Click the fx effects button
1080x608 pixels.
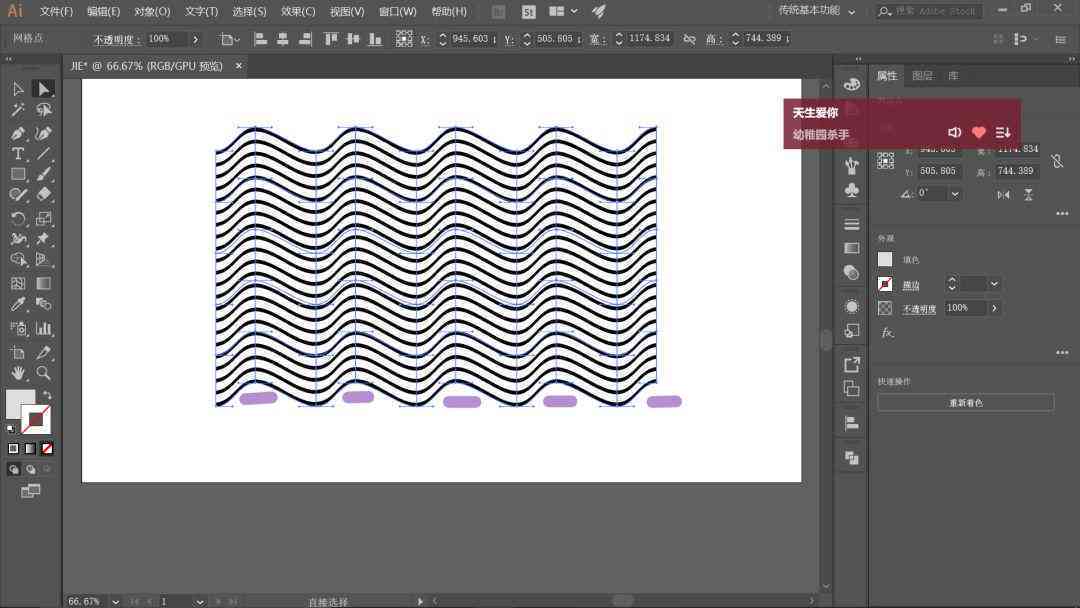pos(887,333)
